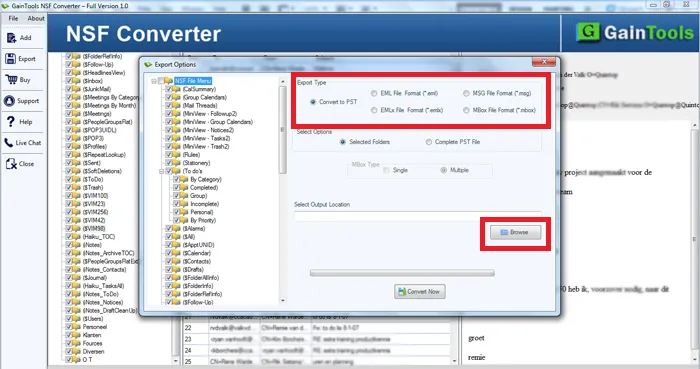Click the Add file icon in sidebar
Image resolution: width=700 pixels, height=369 pixels.
[x=11, y=38]
